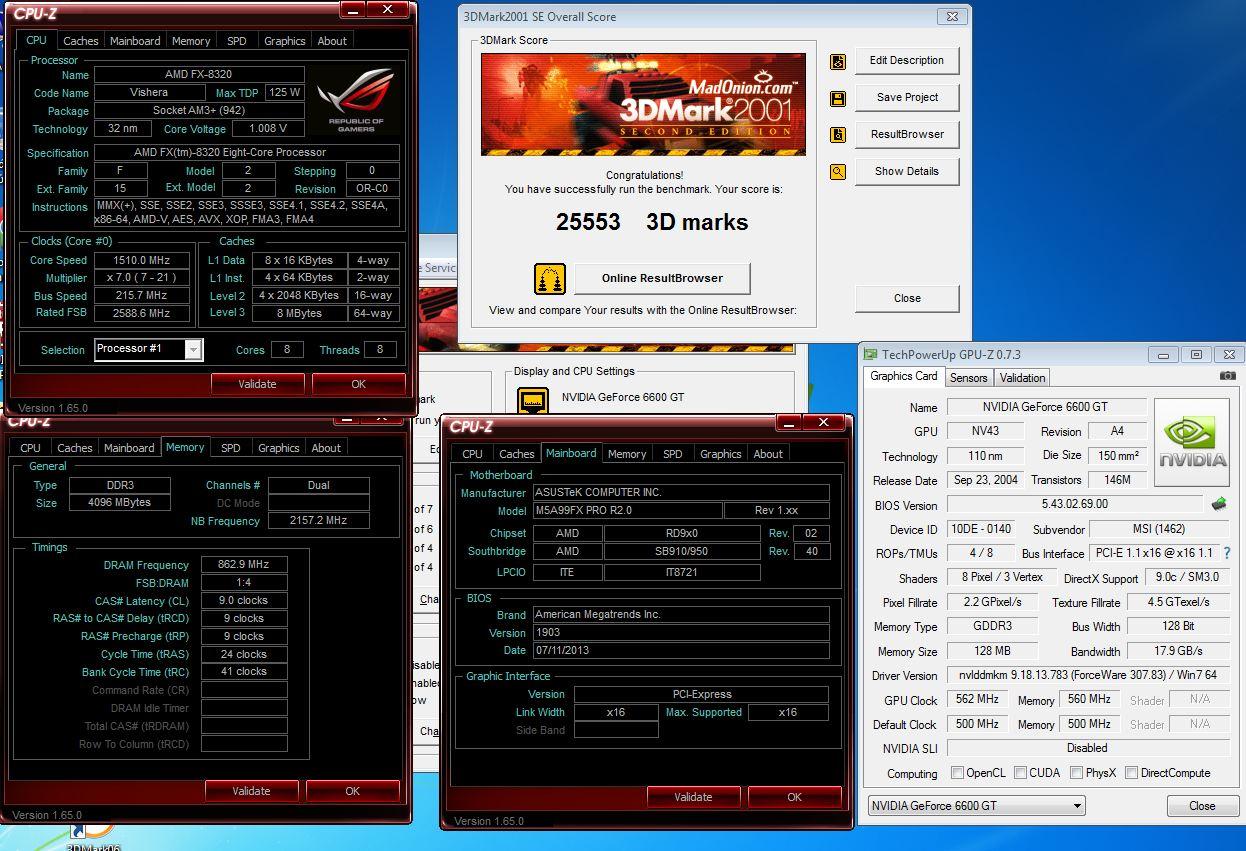Screen dimensions: 1246x851
Task: Minimize the GPU-Z window
Action: click(x=1162, y=354)
